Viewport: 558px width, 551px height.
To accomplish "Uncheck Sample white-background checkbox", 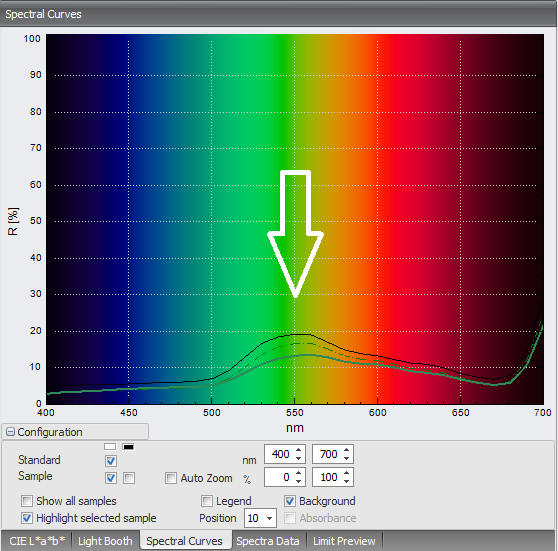I will (111, 478).
